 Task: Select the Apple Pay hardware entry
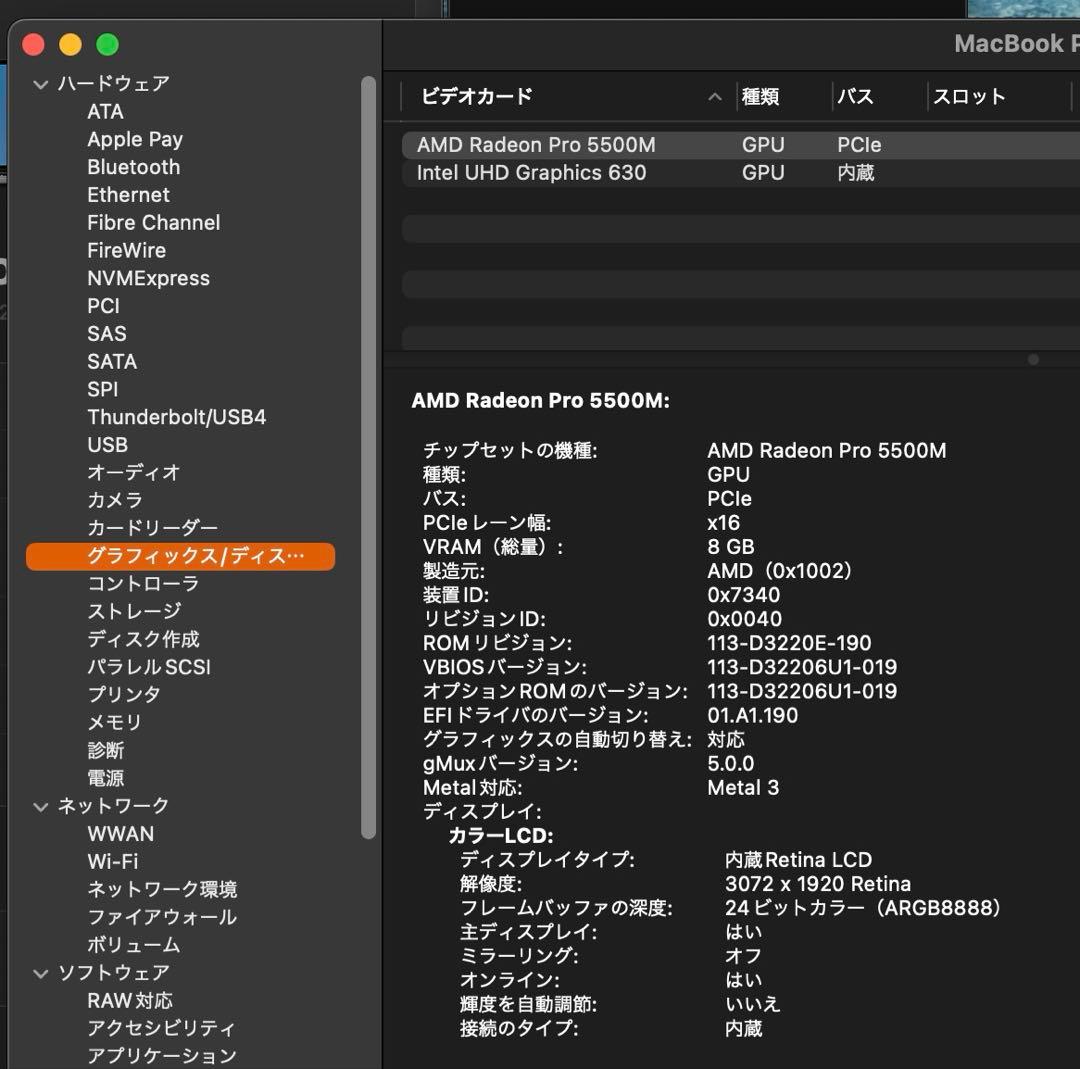point(135,139)
